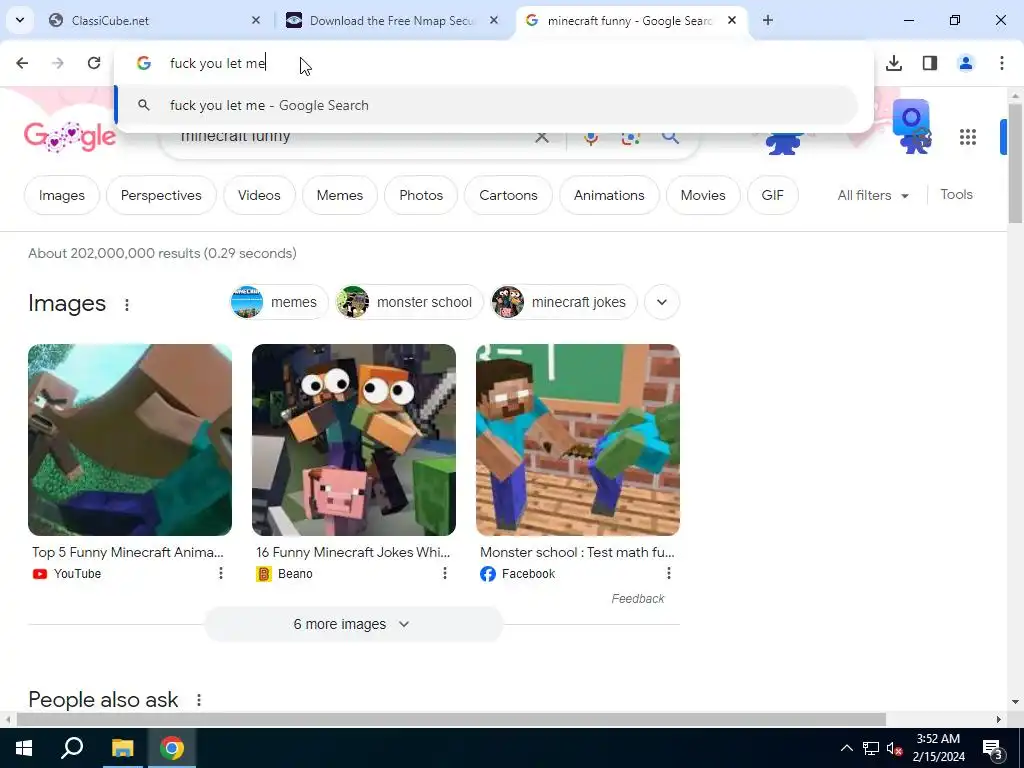Click the Chrome taskbar icon

pos(172,748)
